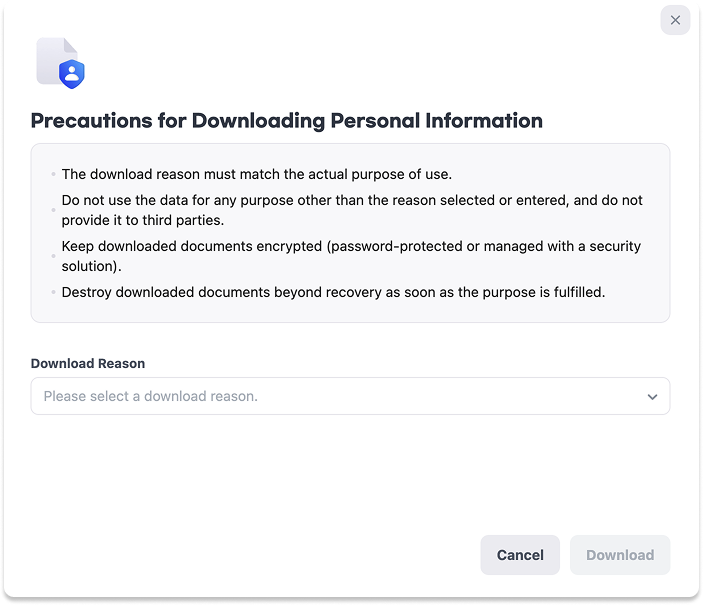Image resolution: width=703 pixels, height=605 pixels.
Task: Click the words 'provide it to third parties'
Action: (143, 220)
